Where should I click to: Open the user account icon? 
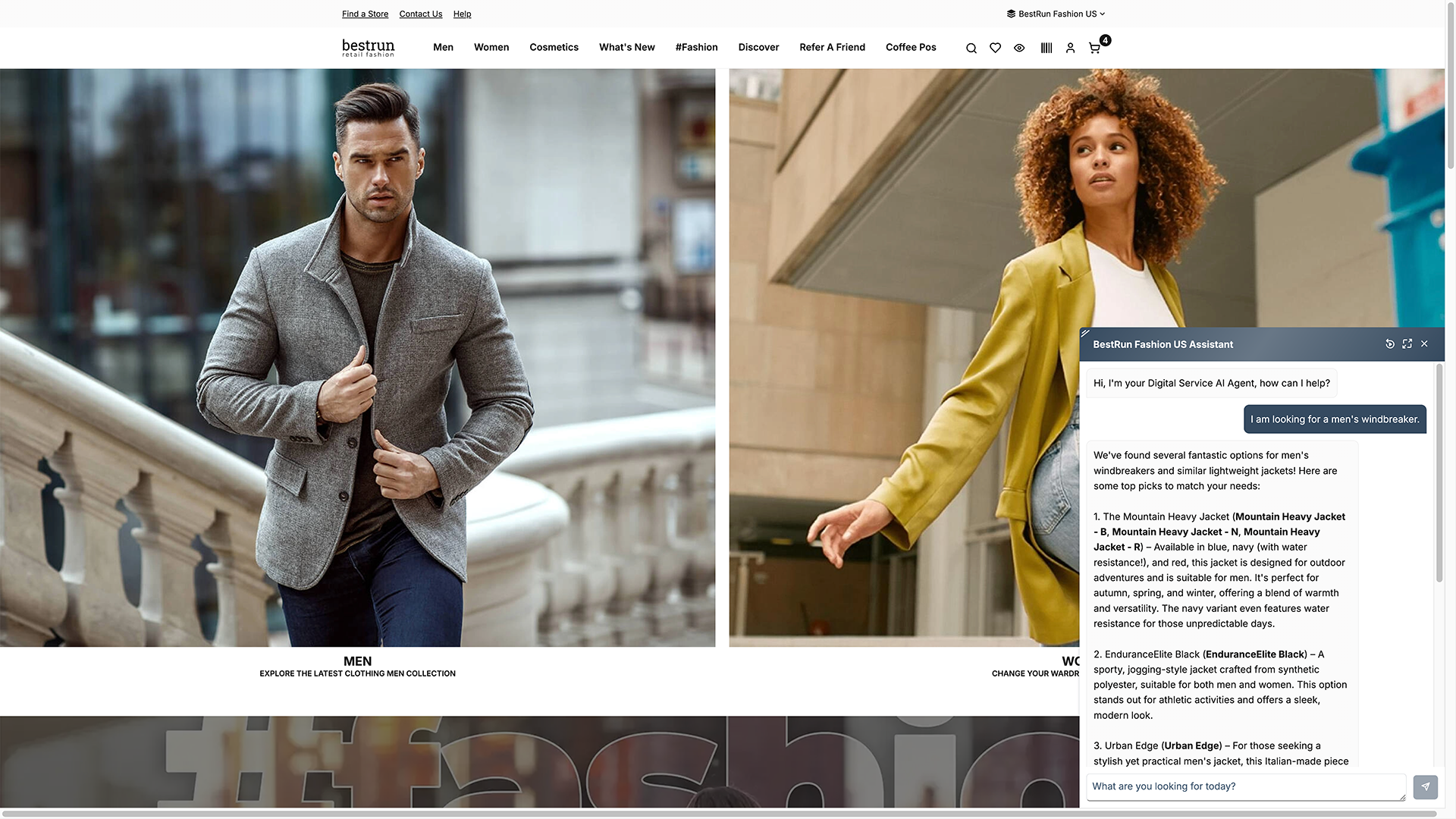(x=1070, y=48)
